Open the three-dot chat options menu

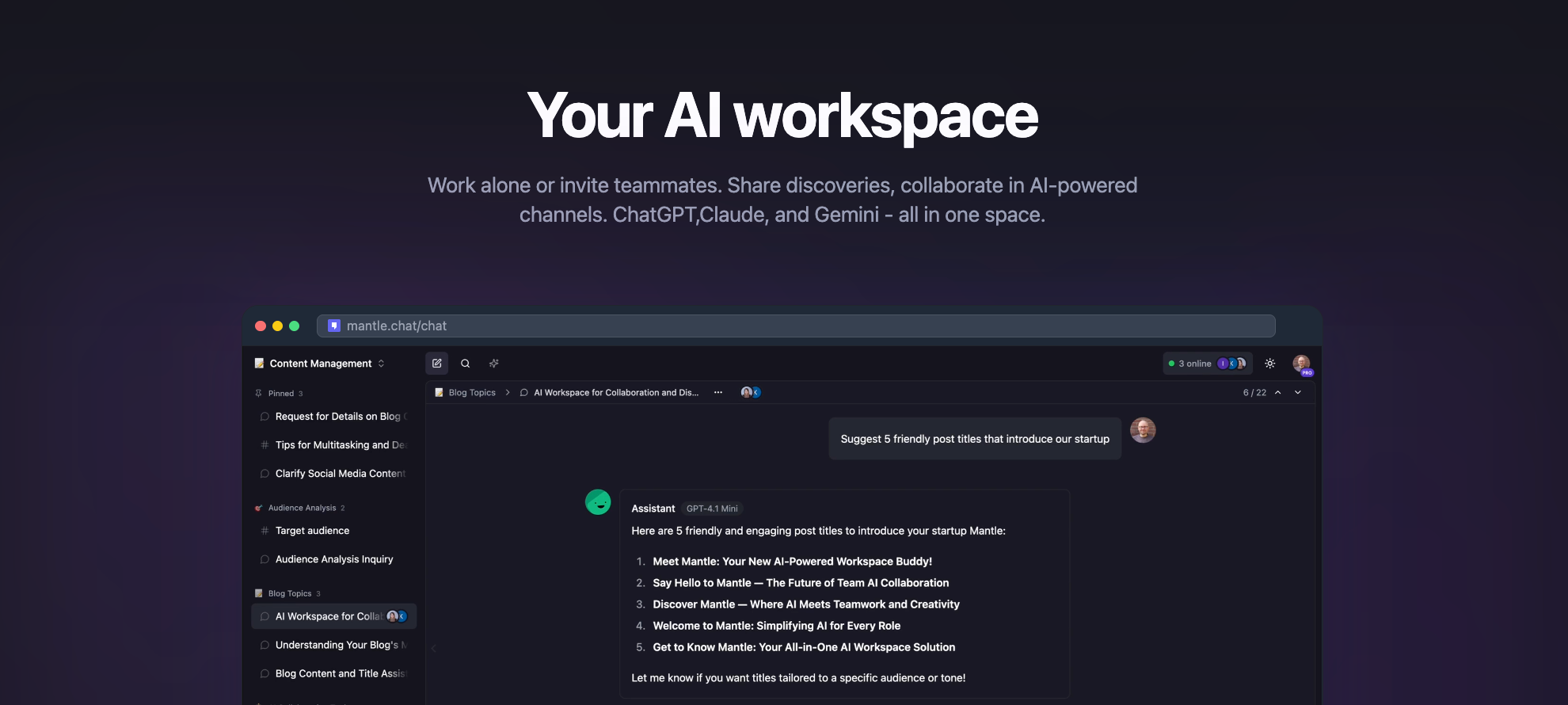pyautogui.click(x=718, y=392)
